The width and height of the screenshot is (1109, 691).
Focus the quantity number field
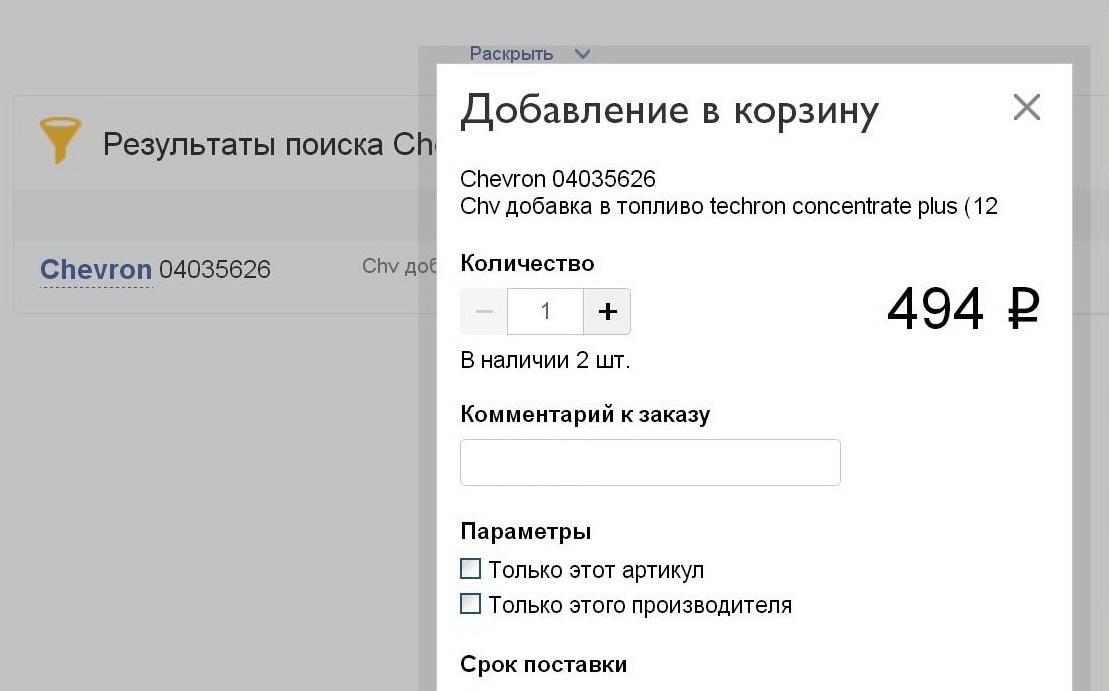545,311
